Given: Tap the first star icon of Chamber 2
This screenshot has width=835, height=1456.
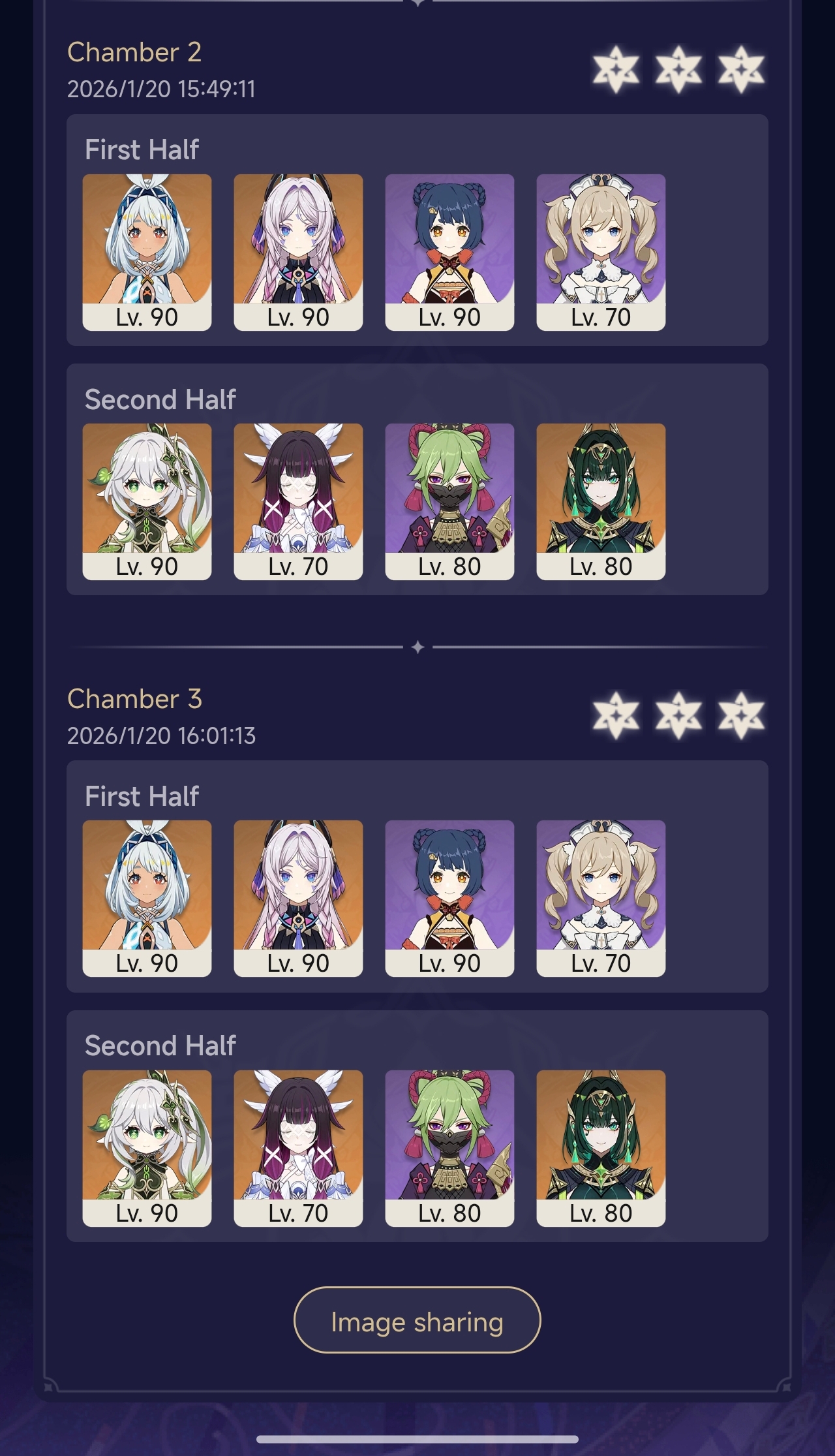Looking at the screenshot, I should [616, 69].
